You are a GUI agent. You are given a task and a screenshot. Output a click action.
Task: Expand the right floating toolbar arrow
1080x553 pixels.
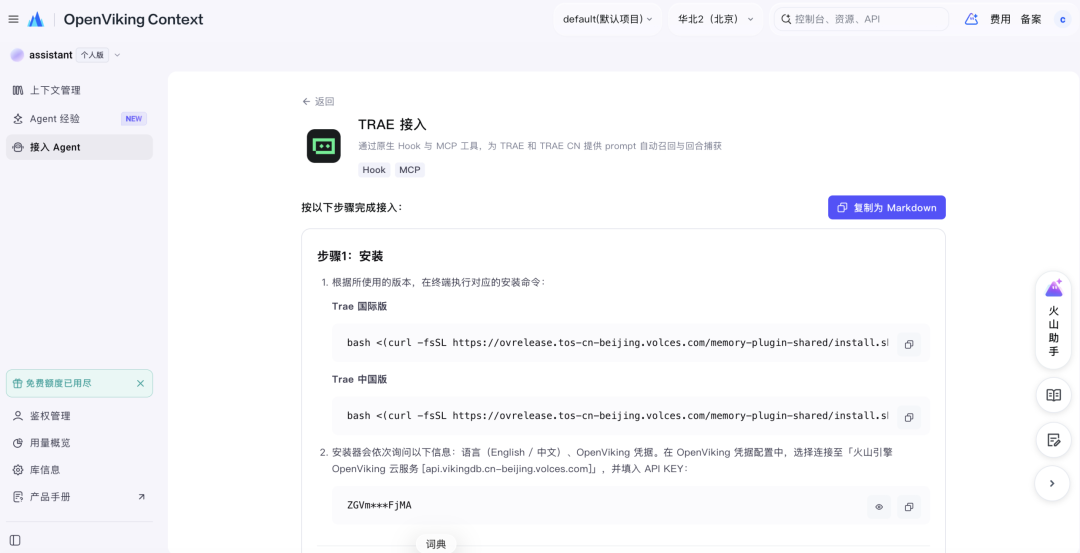[x=1052, y=483]
